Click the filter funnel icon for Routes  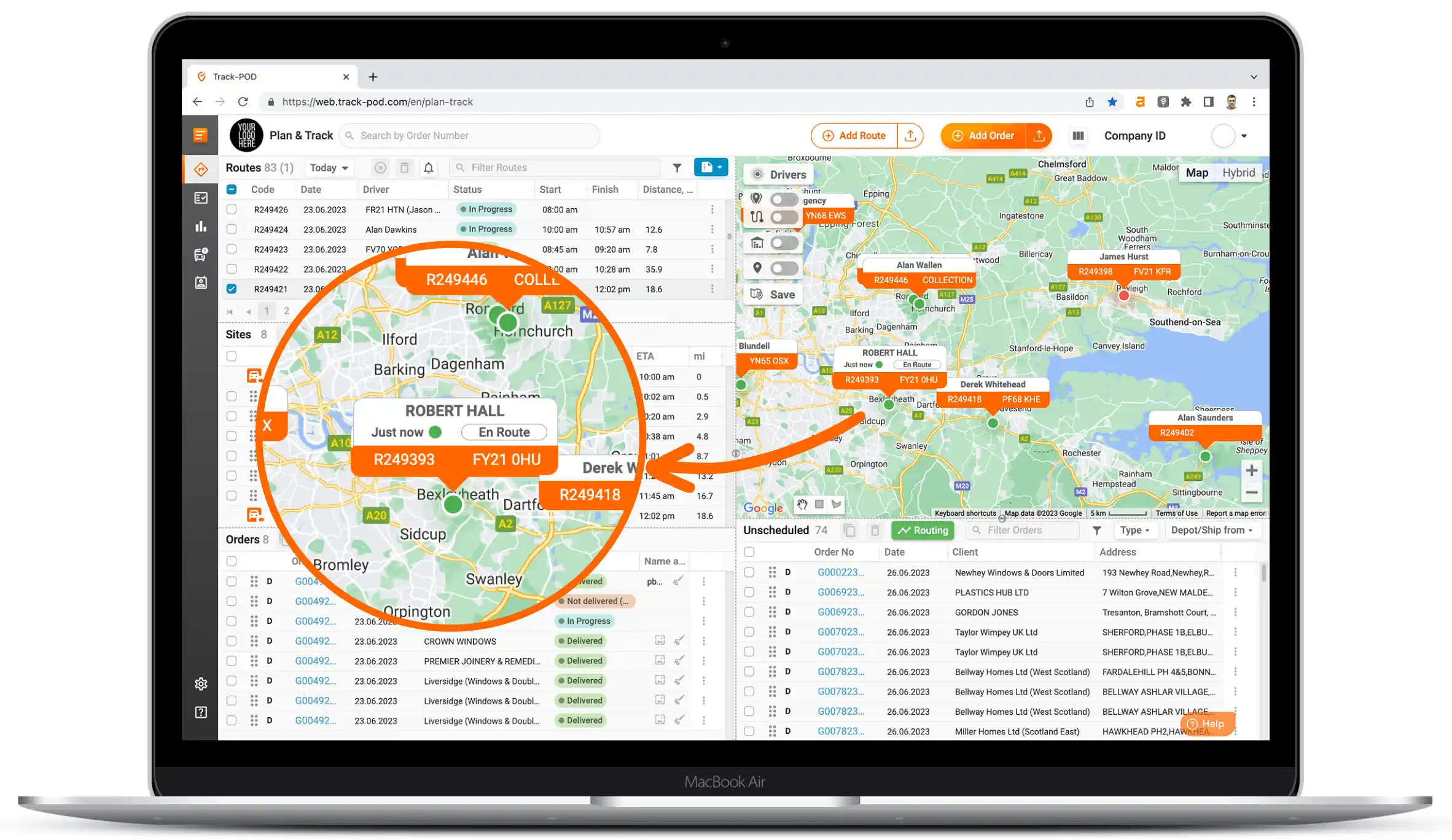(x=677, y=168)
